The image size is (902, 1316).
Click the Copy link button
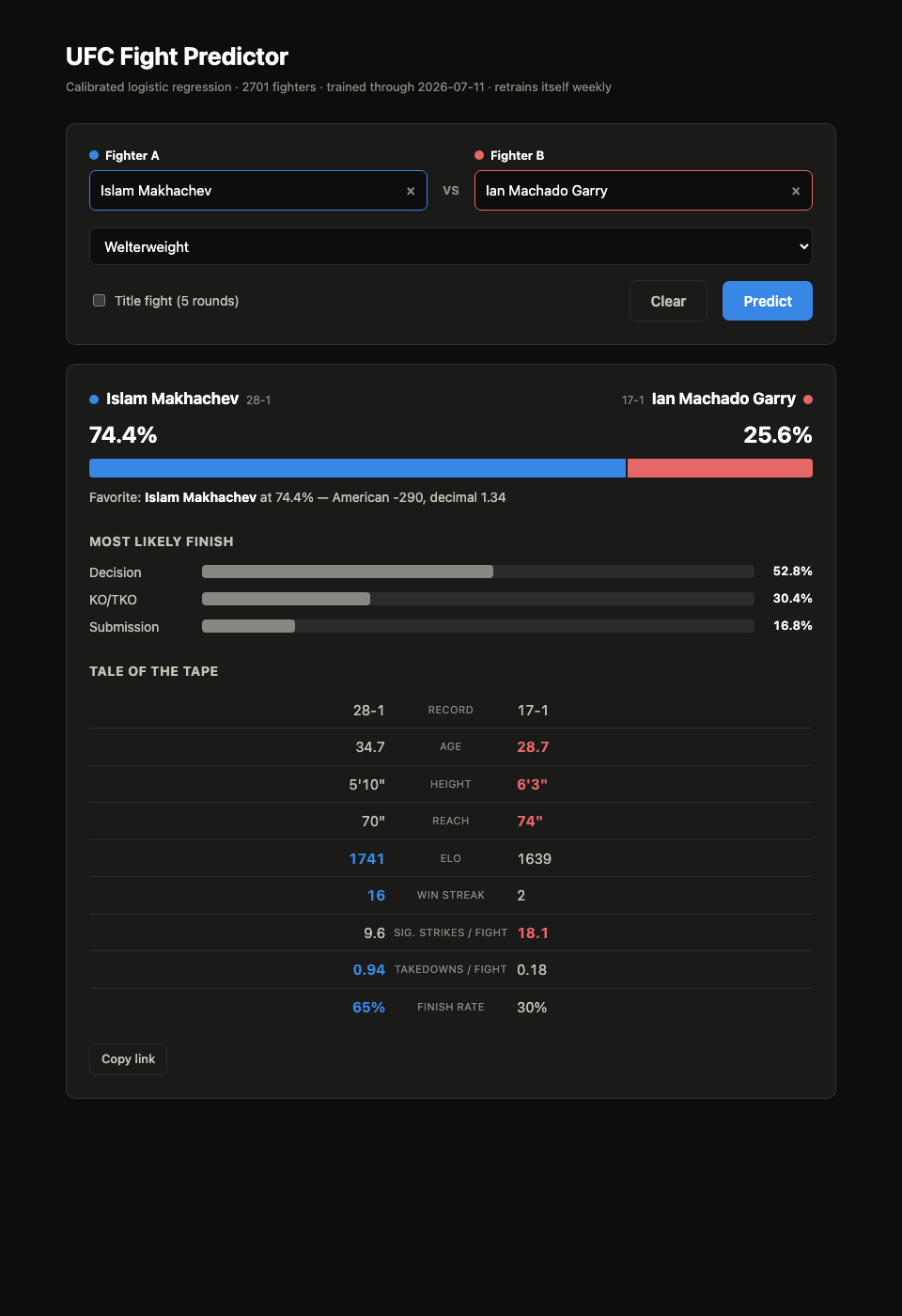pyautogui.click(x=128, y=1058)
